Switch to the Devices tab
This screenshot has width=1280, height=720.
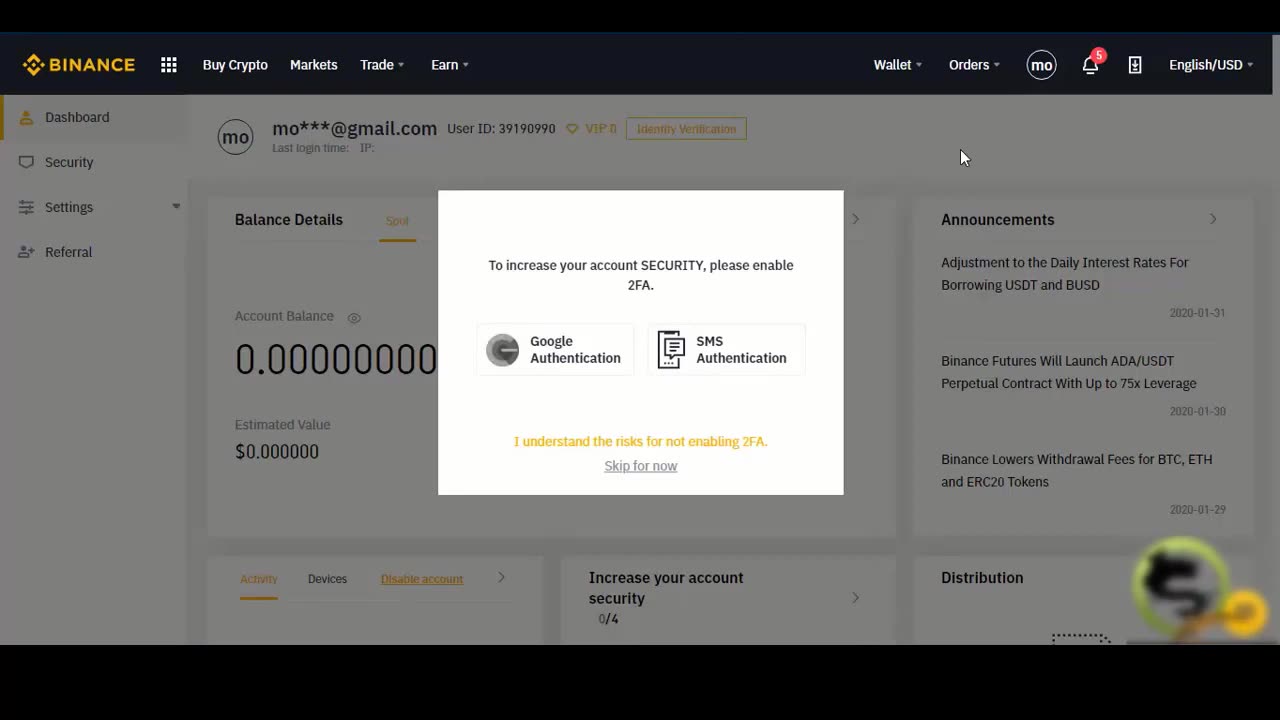pos(327,579)
